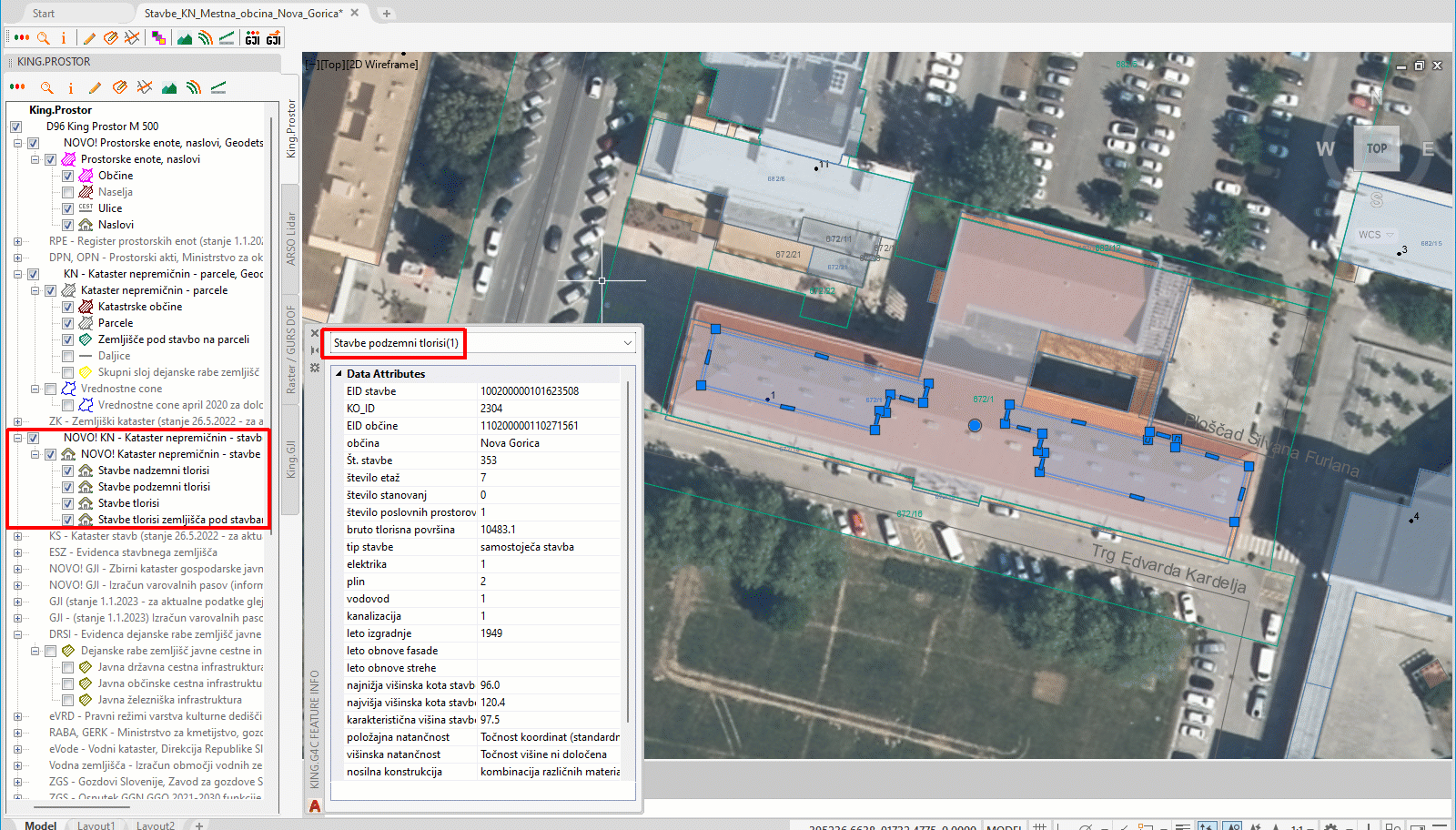Open a new drawing tab with plus
1456x830 pixels.
(x=386, y=14)
